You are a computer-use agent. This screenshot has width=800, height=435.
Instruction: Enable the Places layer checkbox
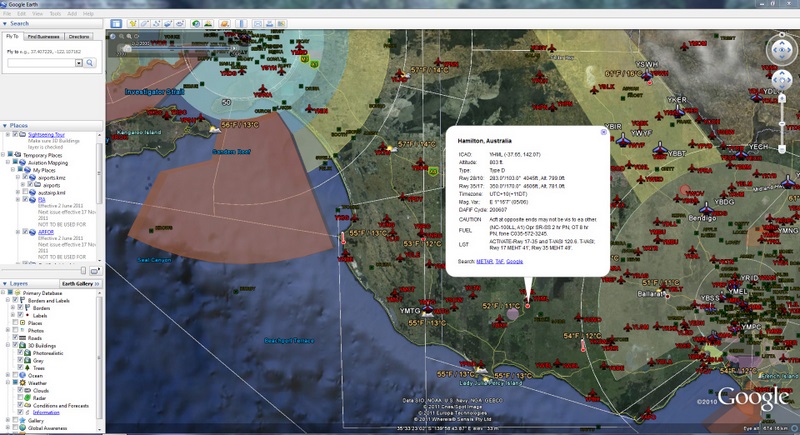click(15, 323)
